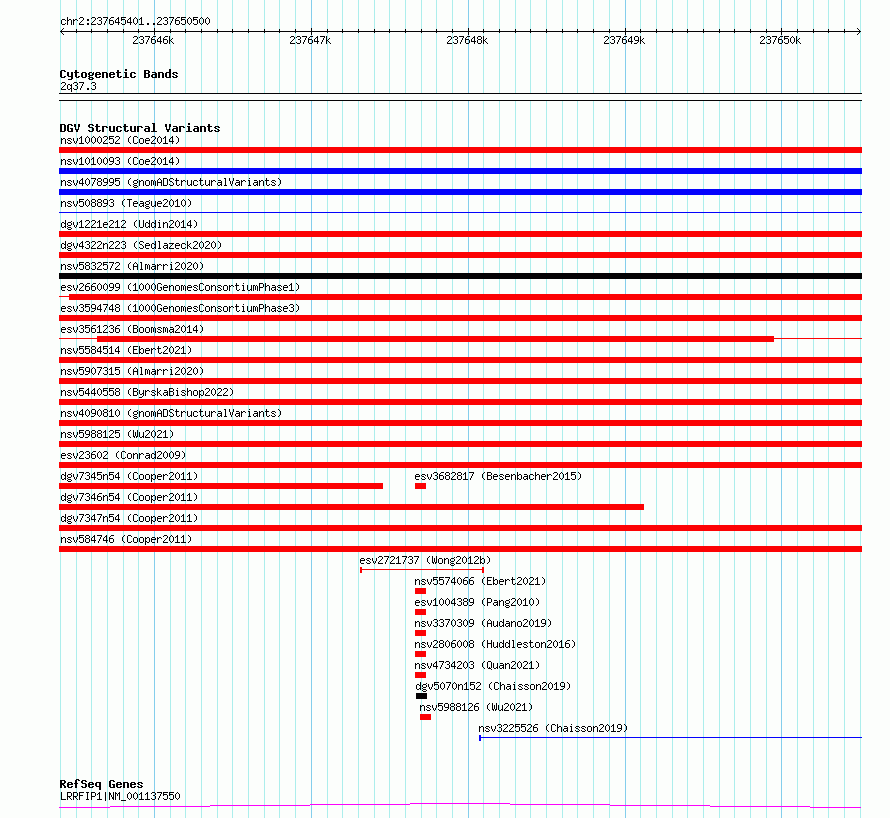Click esv3594748 (1000GenomesConsortiumPhase3) label
Image resolution: width=890 pixels, height=818 pixels.
coord(180,308)
